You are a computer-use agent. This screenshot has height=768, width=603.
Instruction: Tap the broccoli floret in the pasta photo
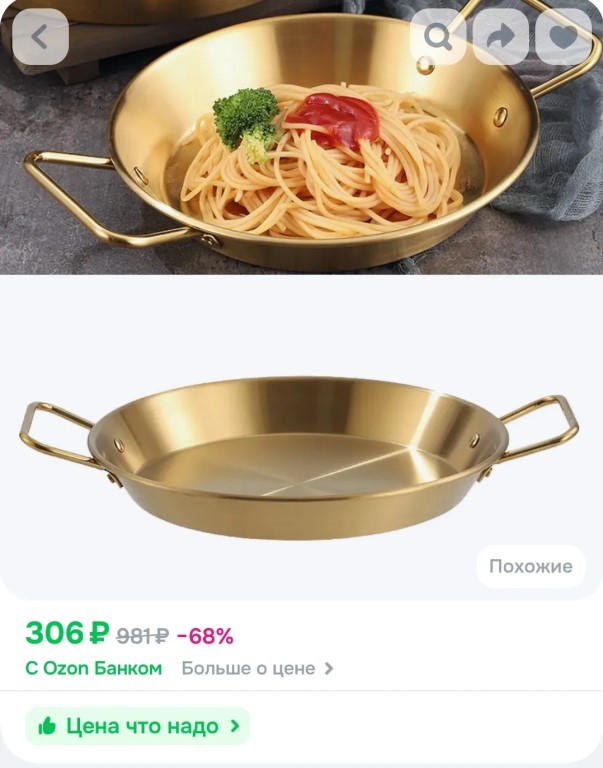246,122
